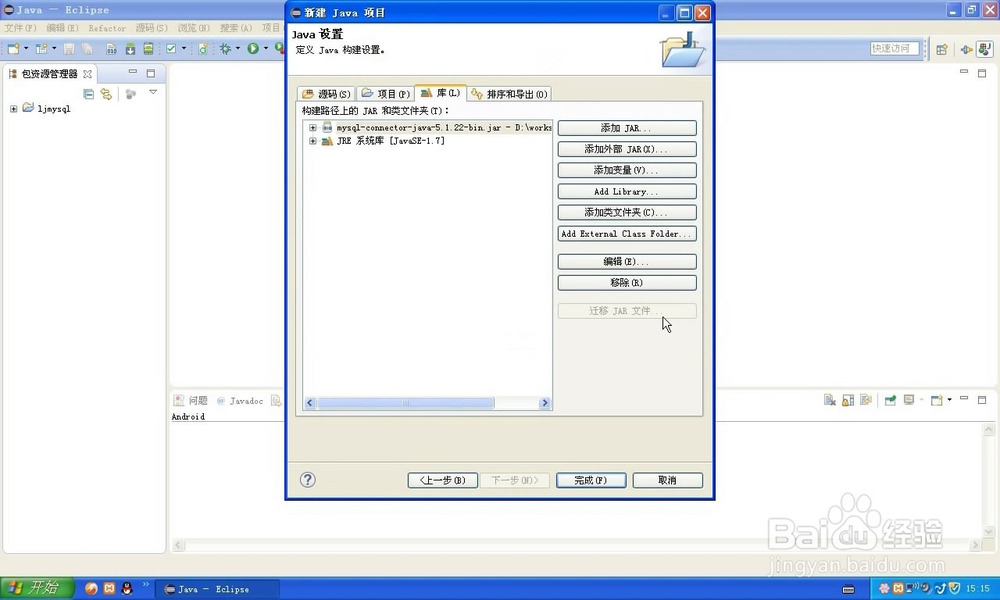Switch to the Java perspective icon
Screen dimensions: 1000x600
[985, 49]
